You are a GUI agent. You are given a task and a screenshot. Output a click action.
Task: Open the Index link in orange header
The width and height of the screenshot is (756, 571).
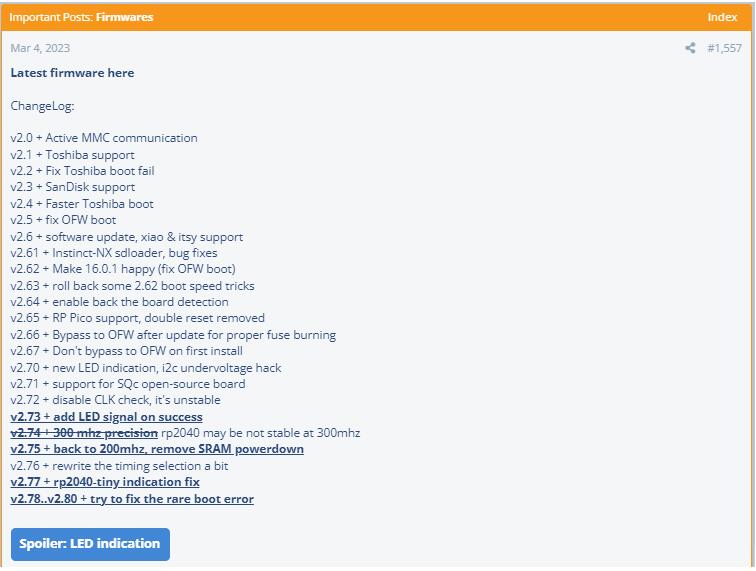(722, 17)
